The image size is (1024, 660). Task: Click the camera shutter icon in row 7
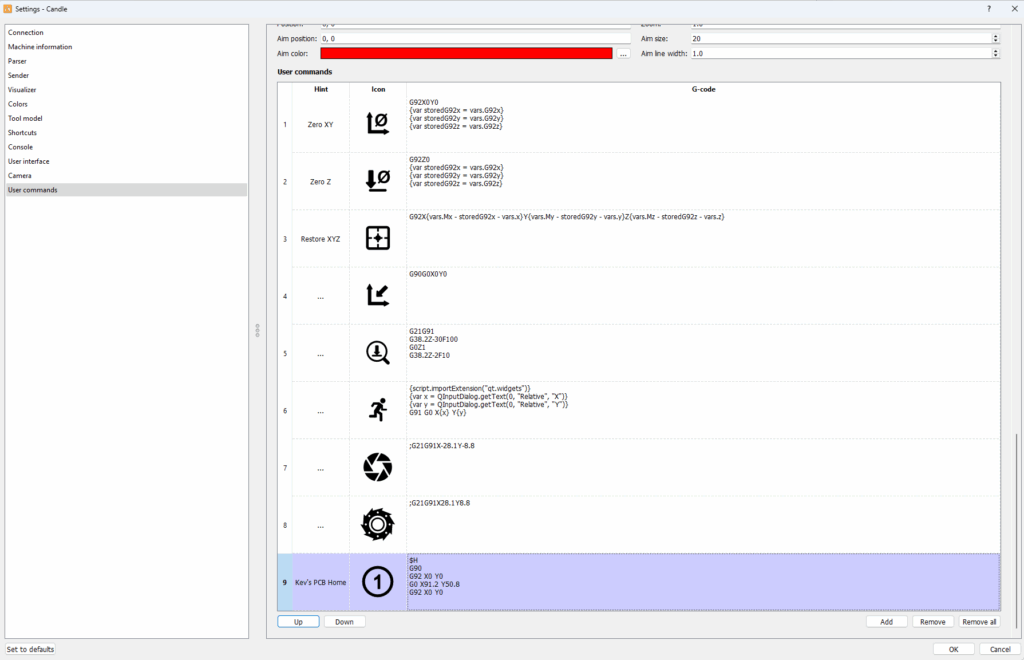(x=378, y=466)
